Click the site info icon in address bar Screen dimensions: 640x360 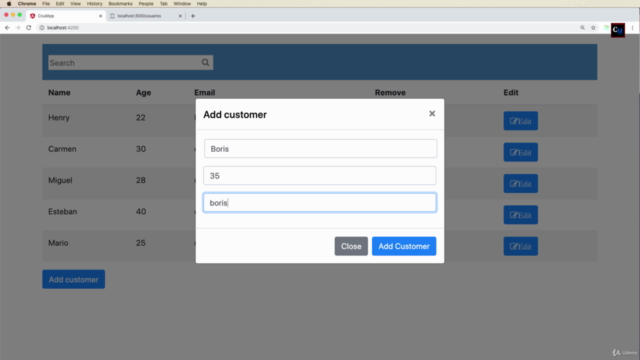click(x=42, y=28)
